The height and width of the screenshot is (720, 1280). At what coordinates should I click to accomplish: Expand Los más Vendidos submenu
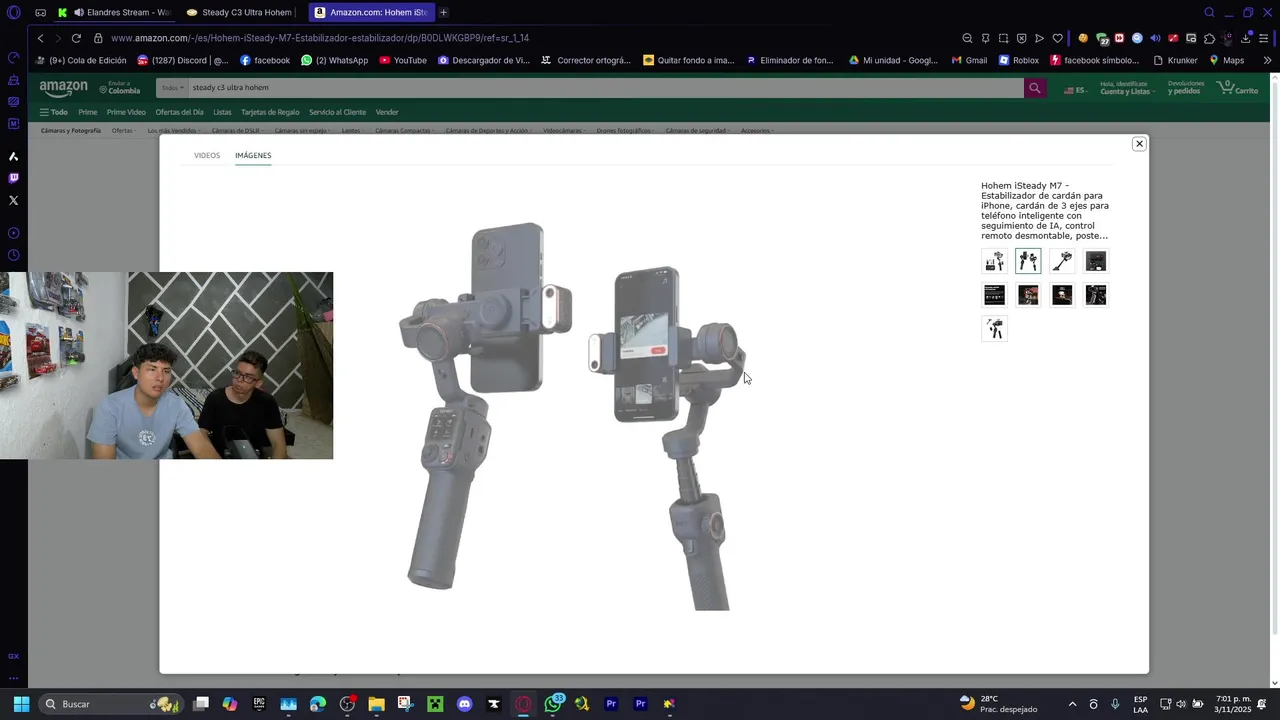(174, 131)
